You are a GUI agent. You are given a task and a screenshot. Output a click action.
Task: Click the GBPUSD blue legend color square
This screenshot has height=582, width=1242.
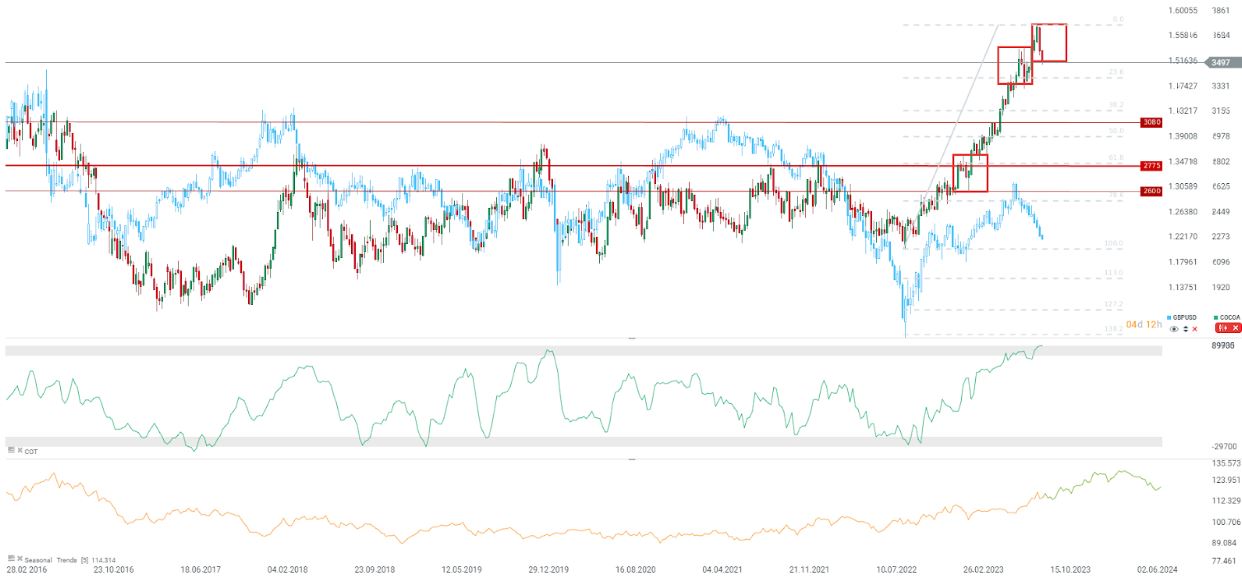pyautogui.click(x=1169, y=317)
